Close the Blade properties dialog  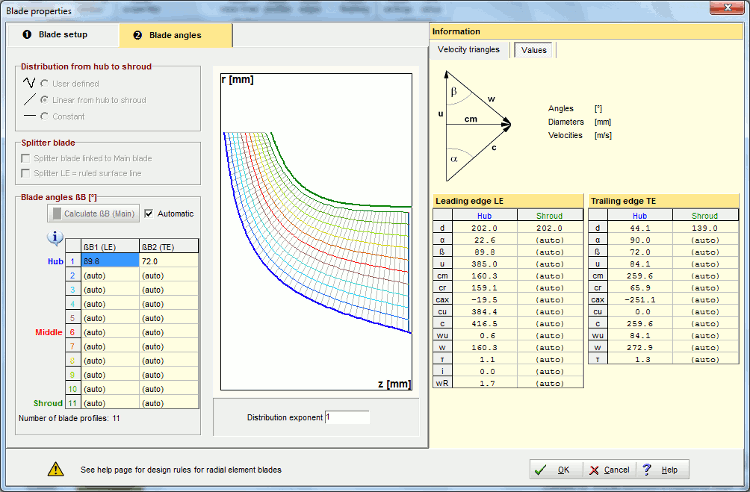click(x=727, y=8)
